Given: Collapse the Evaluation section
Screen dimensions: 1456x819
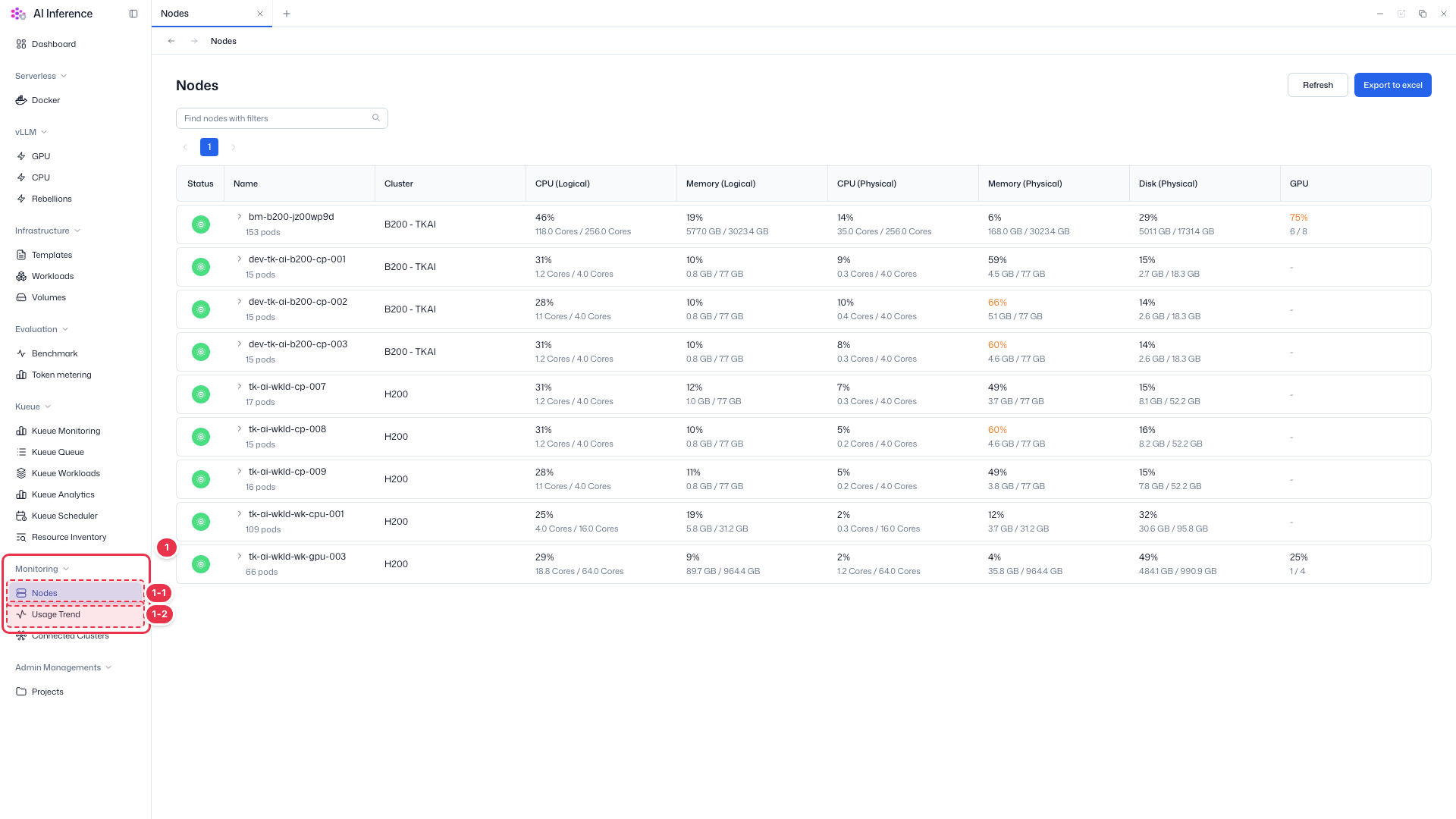Looking at the screenshot, I should click(65, 329).
